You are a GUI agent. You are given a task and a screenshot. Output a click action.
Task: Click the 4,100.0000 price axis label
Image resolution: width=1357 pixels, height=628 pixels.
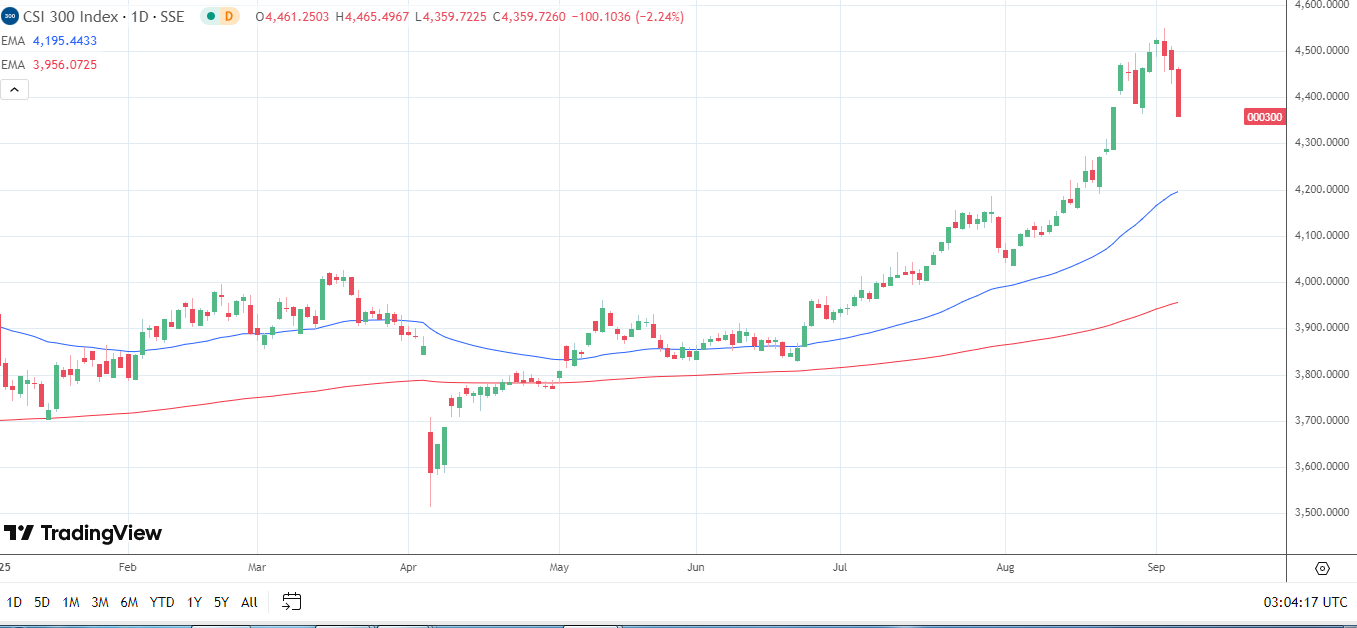click(1321, 236)
